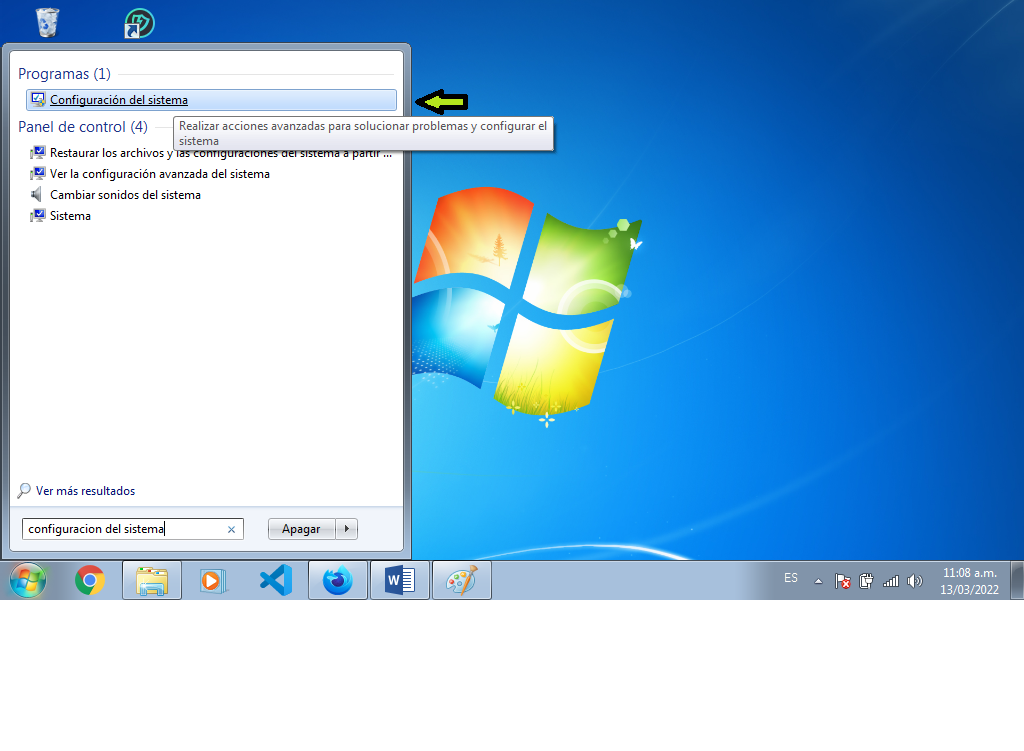The width and height of the screenshot is (1024, 751).
Task: Click the magnifier icon beside Ver más resultados
Action: tap(24, 490)
